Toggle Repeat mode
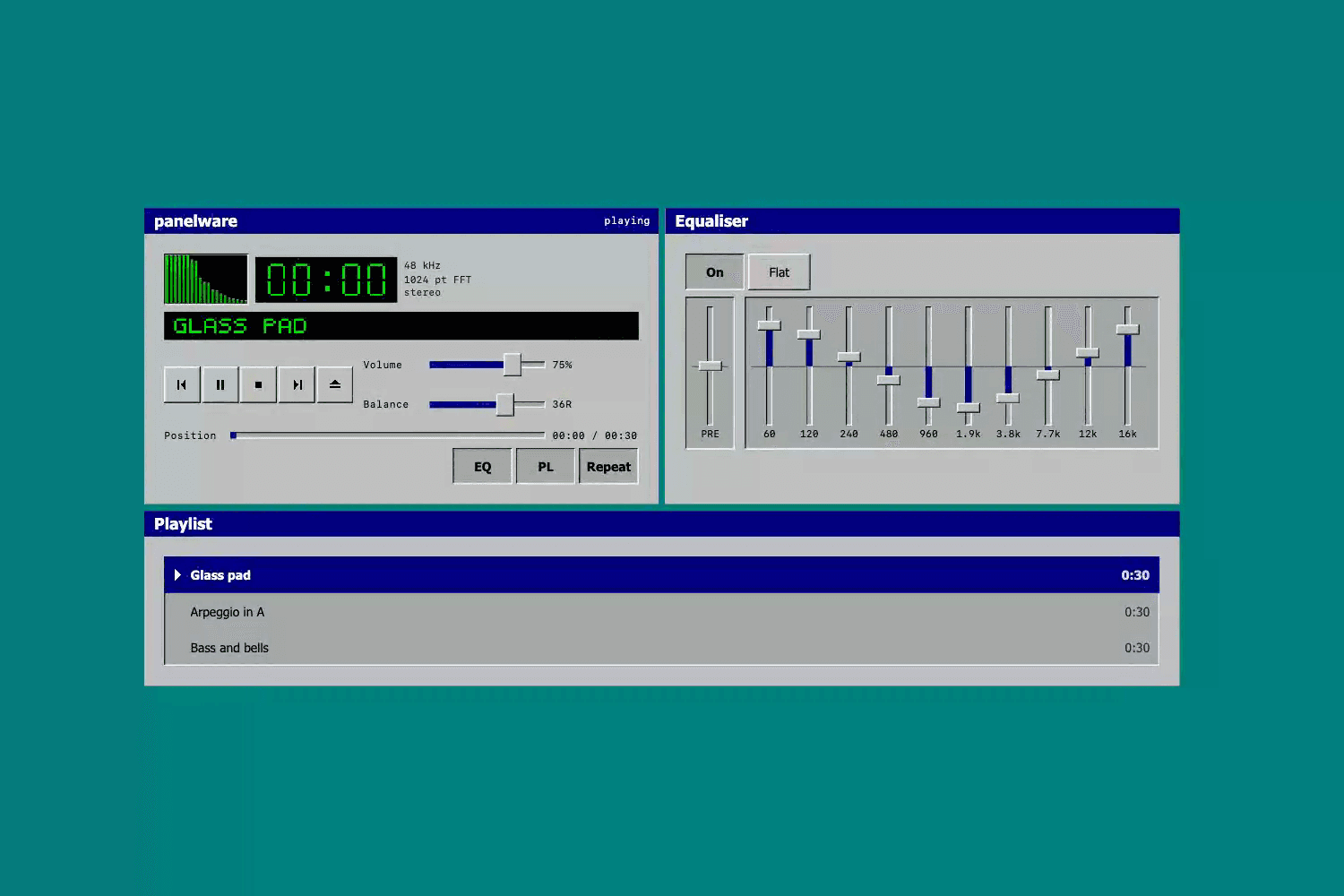This screenshot has height=896, width=1344. 608,467
